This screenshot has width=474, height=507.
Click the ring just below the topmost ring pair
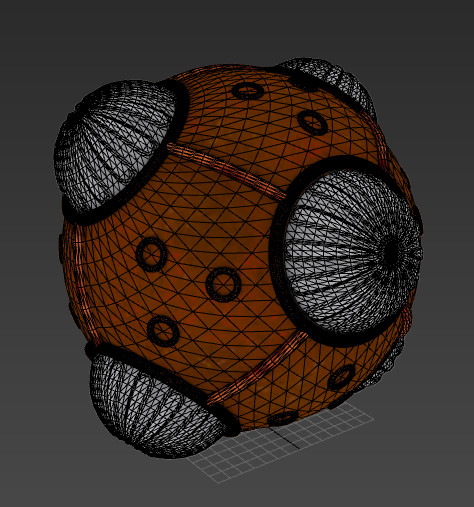pyautogui.click(x=312, y=122)
